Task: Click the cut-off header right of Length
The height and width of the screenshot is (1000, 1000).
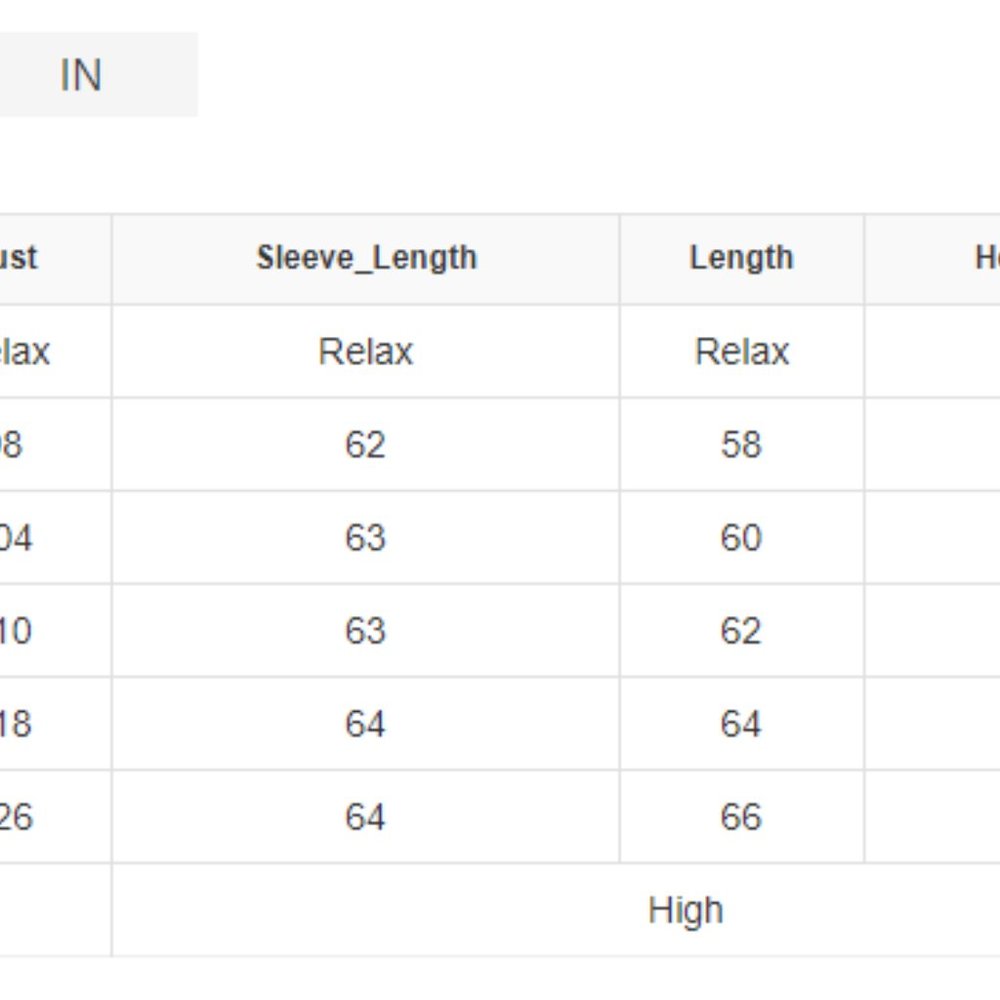Action: (x=987, y=258)
